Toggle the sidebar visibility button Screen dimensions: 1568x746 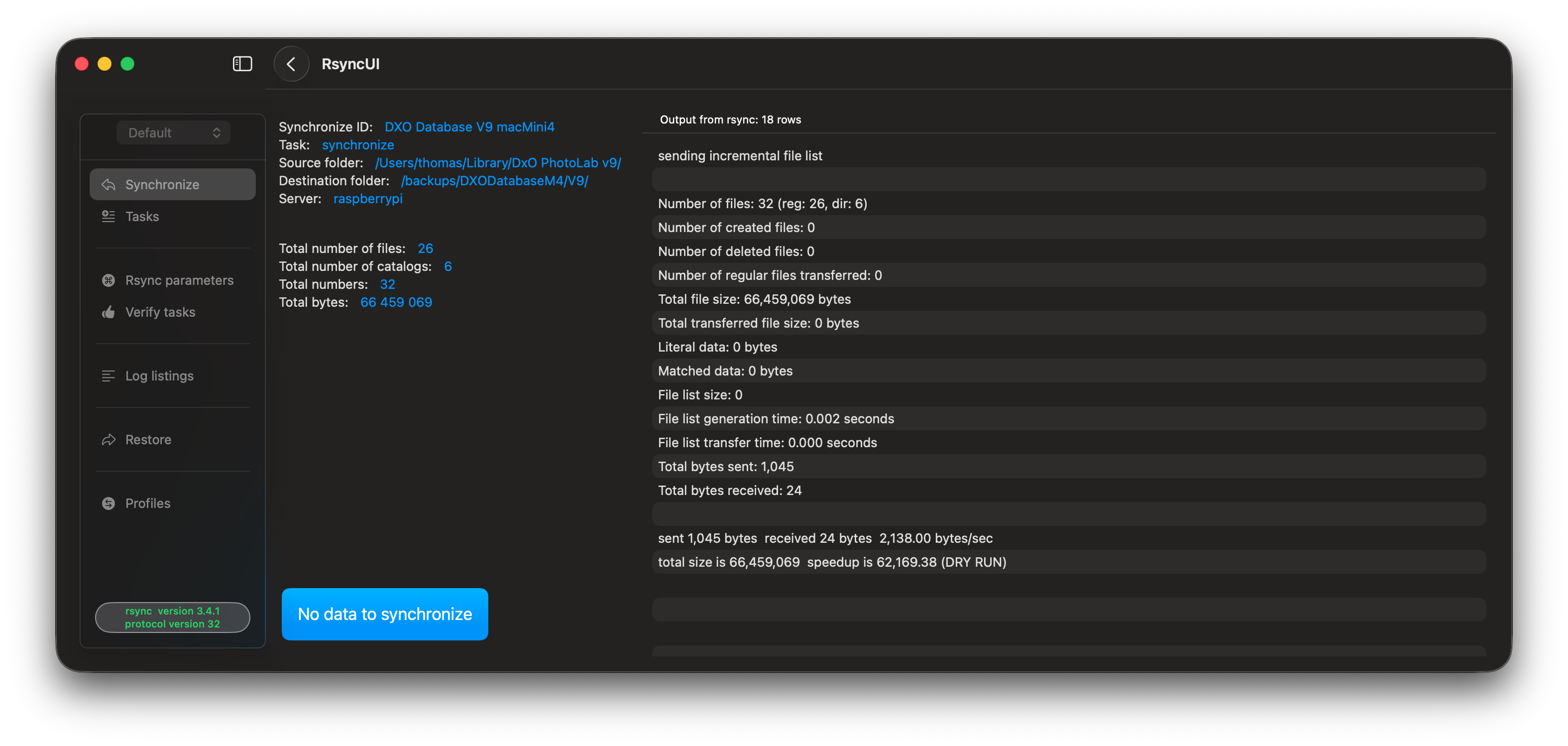pos(242,64)
